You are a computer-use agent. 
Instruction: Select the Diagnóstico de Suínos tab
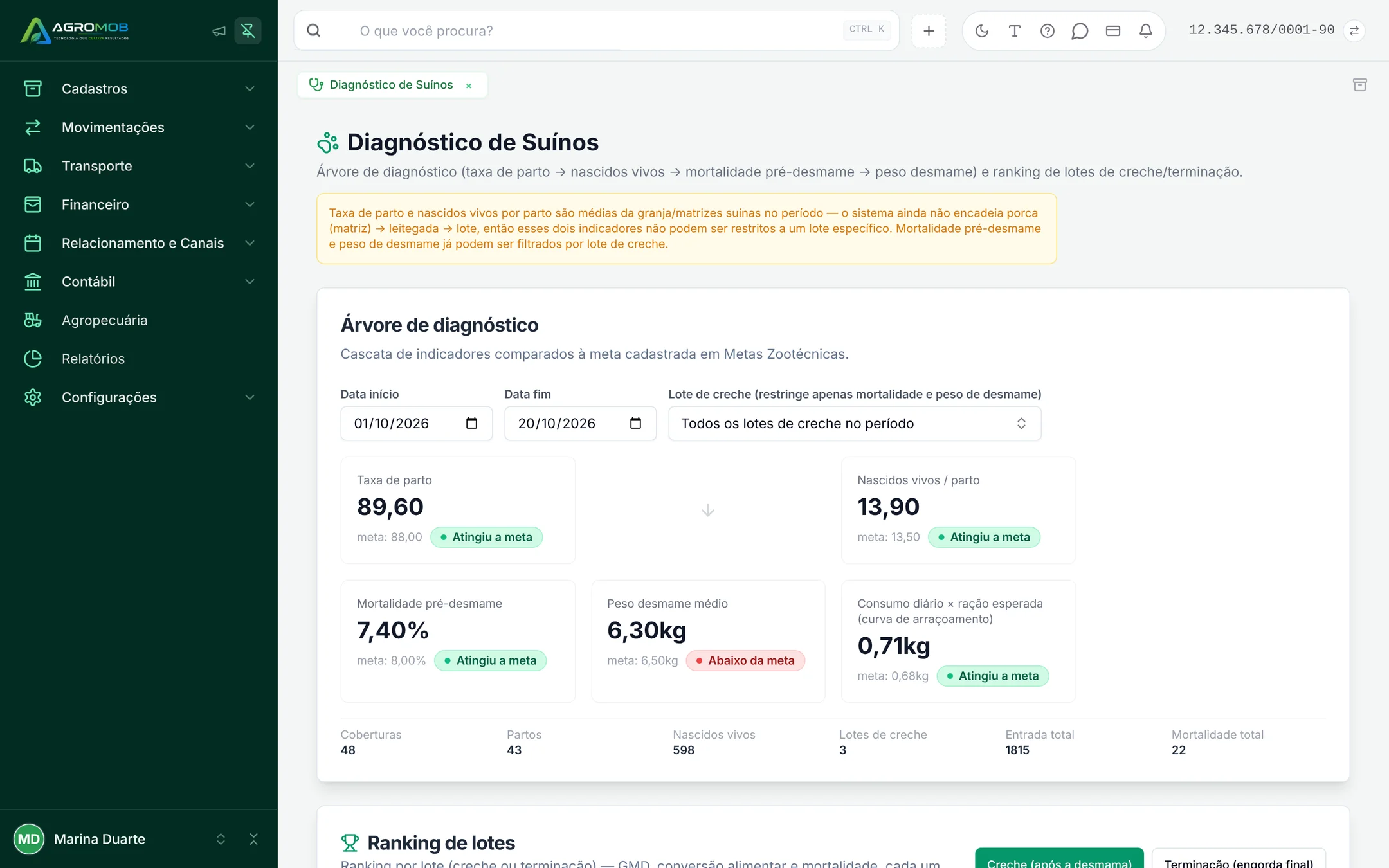pos(391,85)
